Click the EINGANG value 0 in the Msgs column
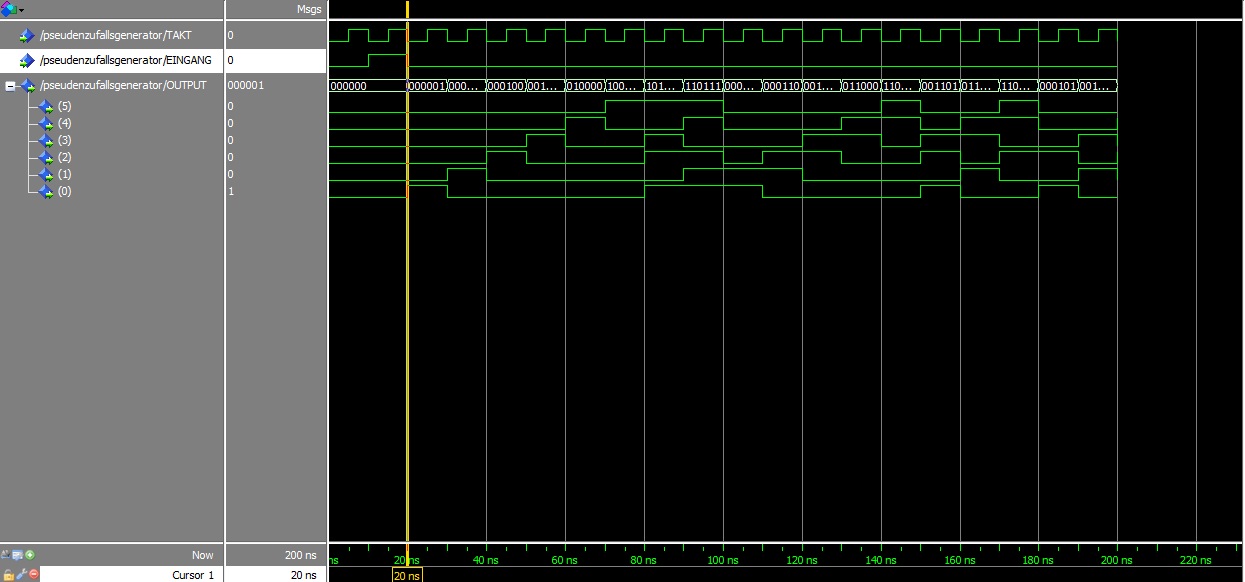 pos(231,61)
